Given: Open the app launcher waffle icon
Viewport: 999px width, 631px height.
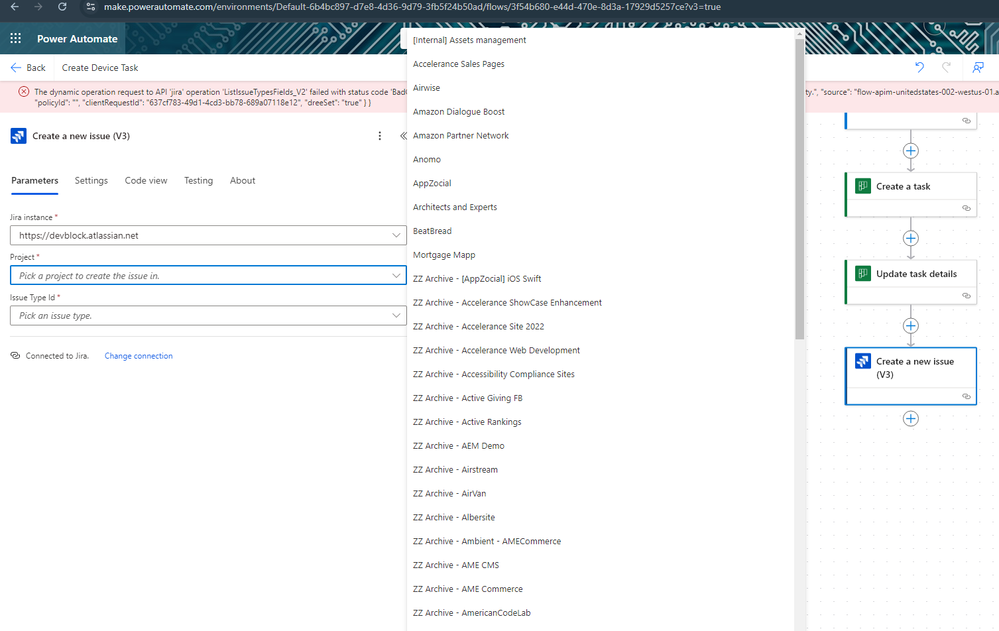Looking at the screenshot, I should tap(16, 38).
